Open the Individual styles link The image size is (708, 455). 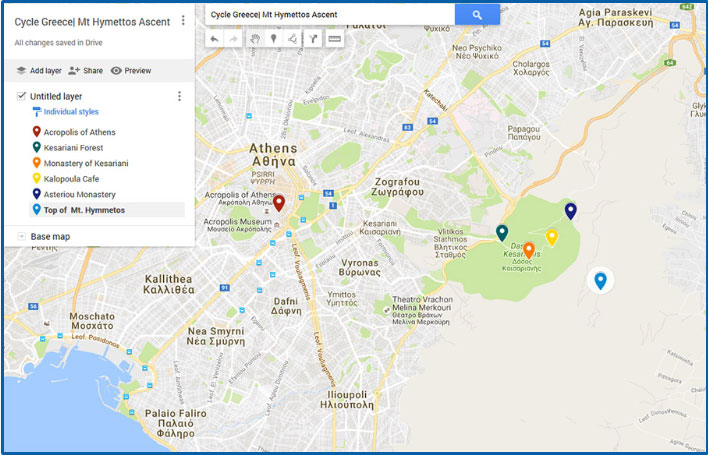[x=71, y=111]
